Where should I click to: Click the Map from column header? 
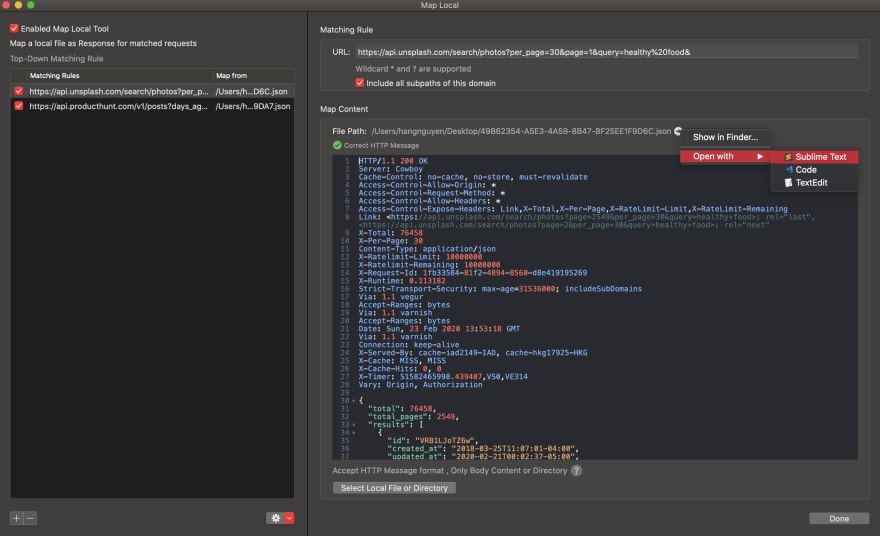[x=231, y=75]
